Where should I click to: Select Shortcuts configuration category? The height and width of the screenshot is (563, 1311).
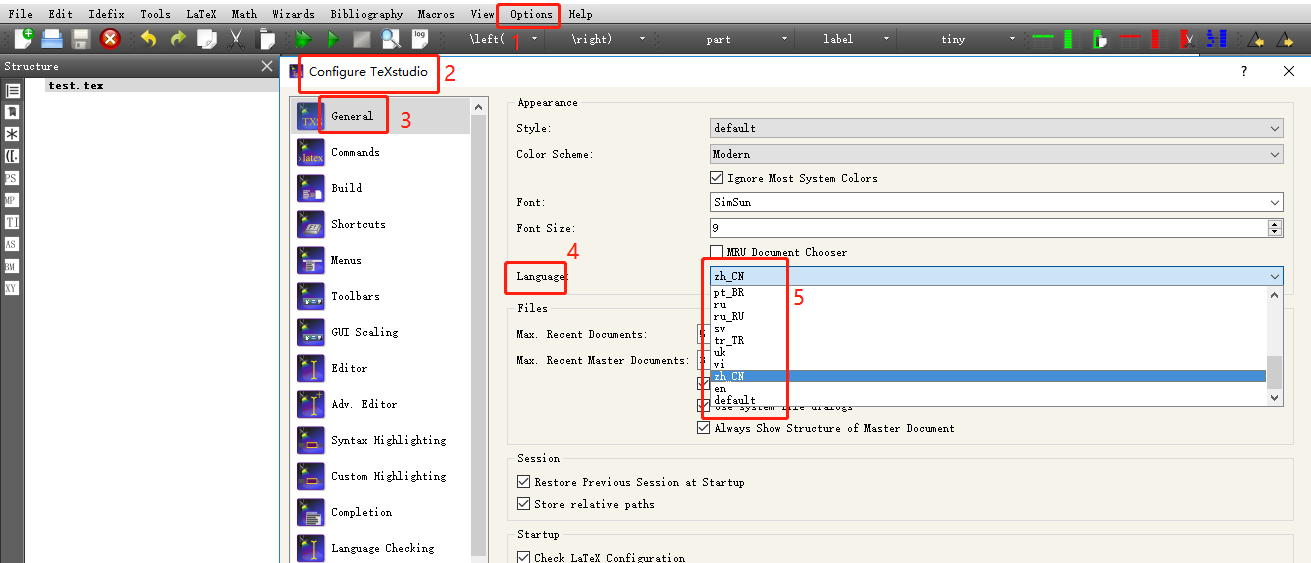[382, 224]
